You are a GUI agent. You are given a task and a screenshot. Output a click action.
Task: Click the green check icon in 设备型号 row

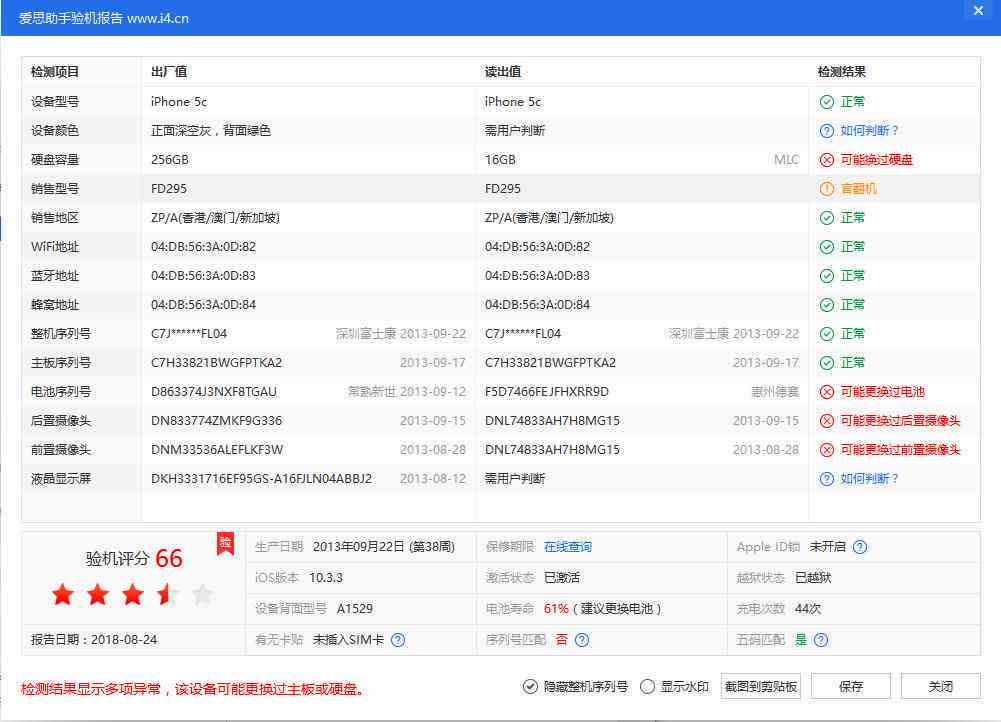[827, 102]
